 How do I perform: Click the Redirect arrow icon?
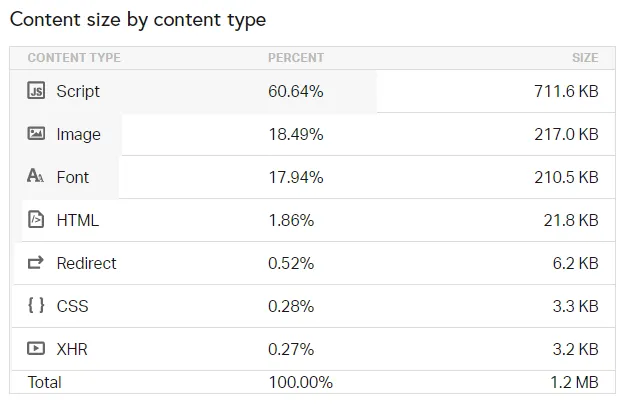pyautogui.click(x=36, y=262)
